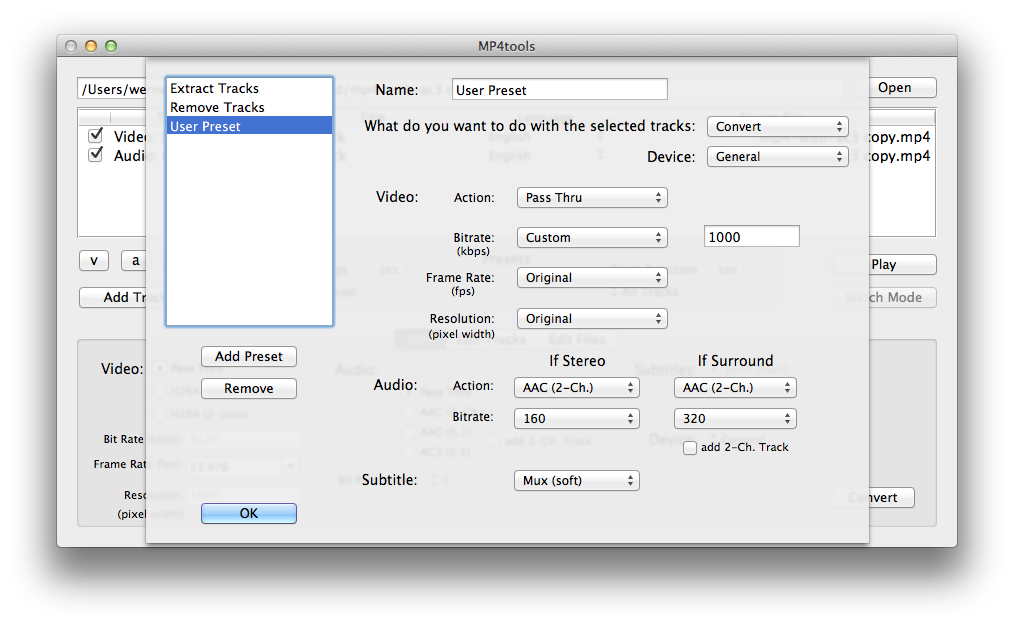Open Video Bitrate Custom dropdown
This screenshot has height=626, width=1014.
(x=592, y=238)
